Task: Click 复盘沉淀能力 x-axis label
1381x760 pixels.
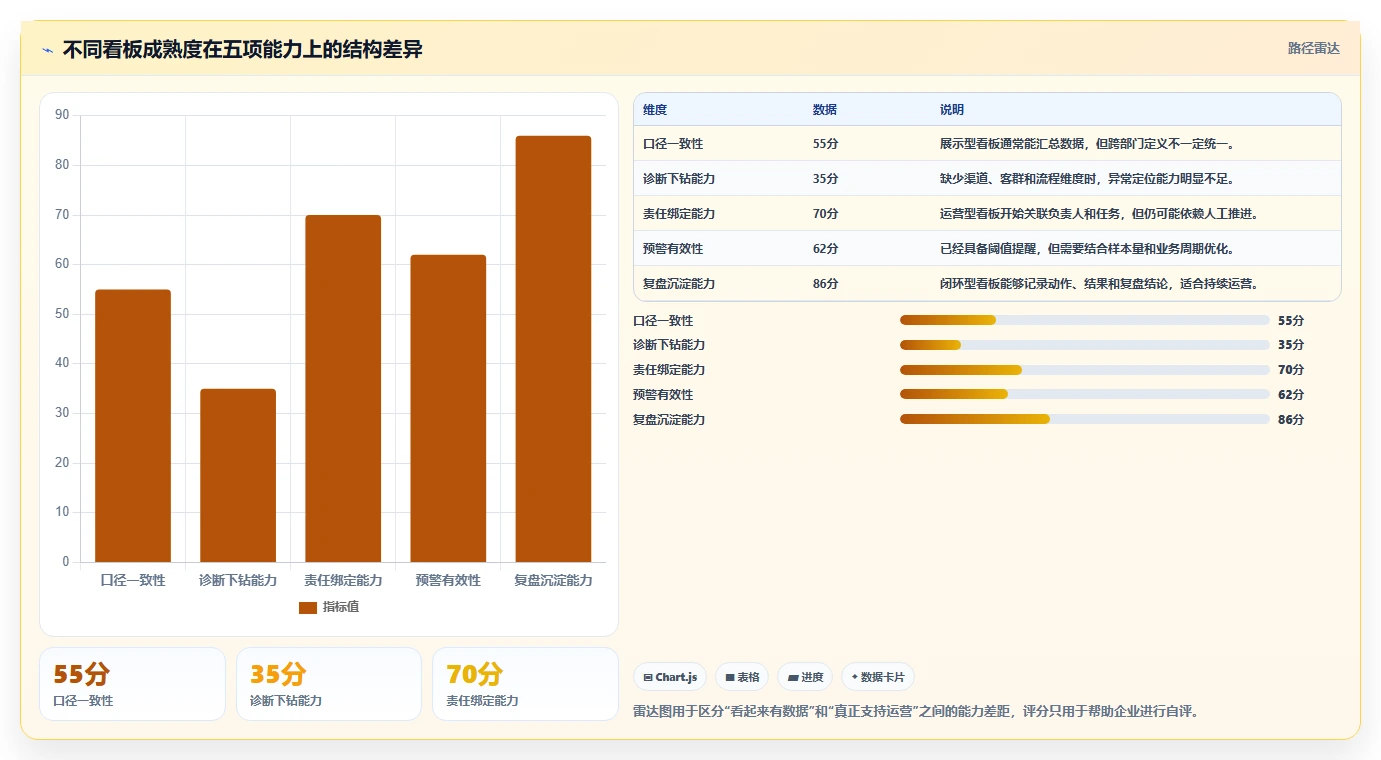Action: 553,580
